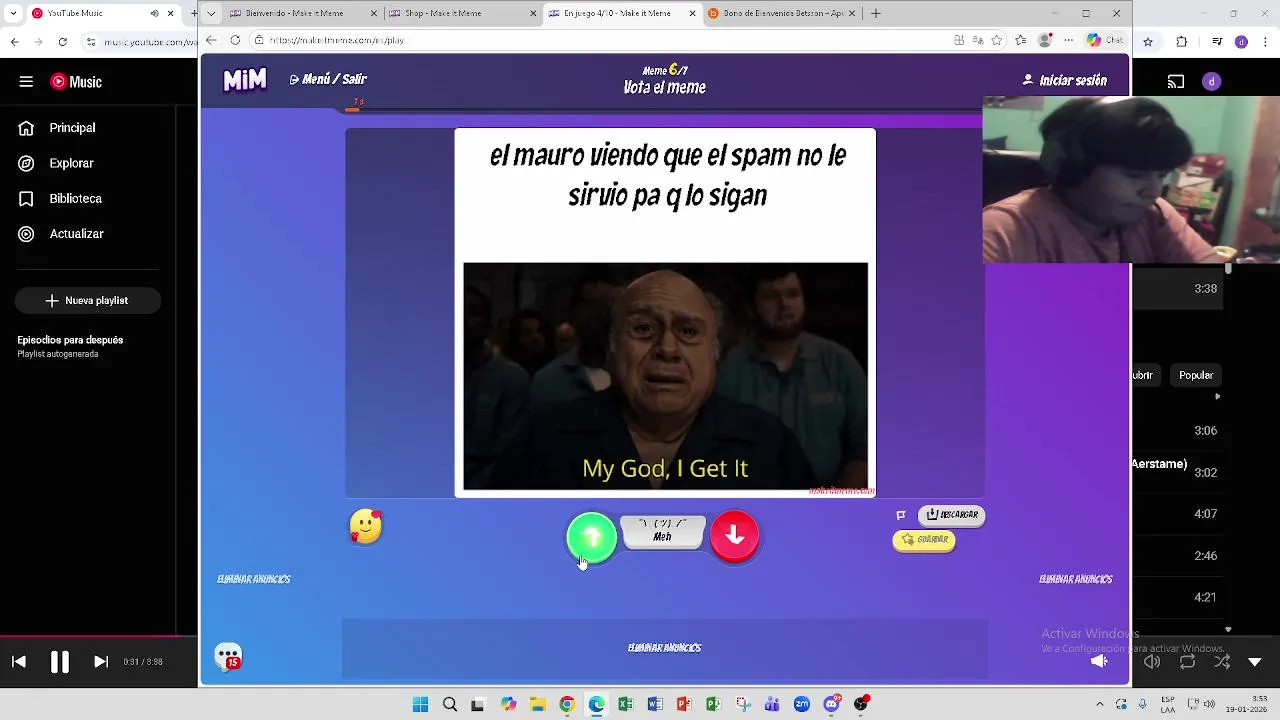1280x720 pixels.
Task: Click the yellow Guardar button
Action: [924, 540]
